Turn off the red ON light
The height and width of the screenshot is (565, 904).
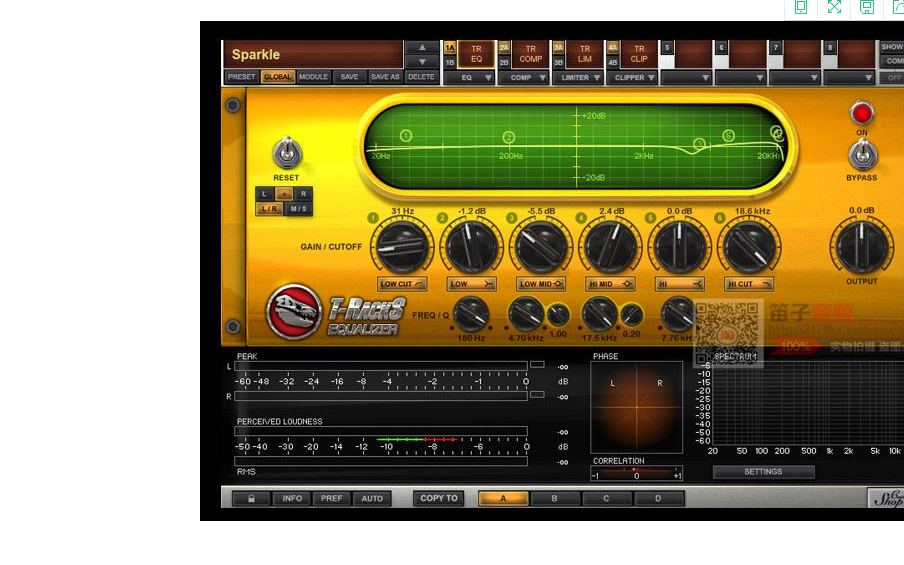861,113
